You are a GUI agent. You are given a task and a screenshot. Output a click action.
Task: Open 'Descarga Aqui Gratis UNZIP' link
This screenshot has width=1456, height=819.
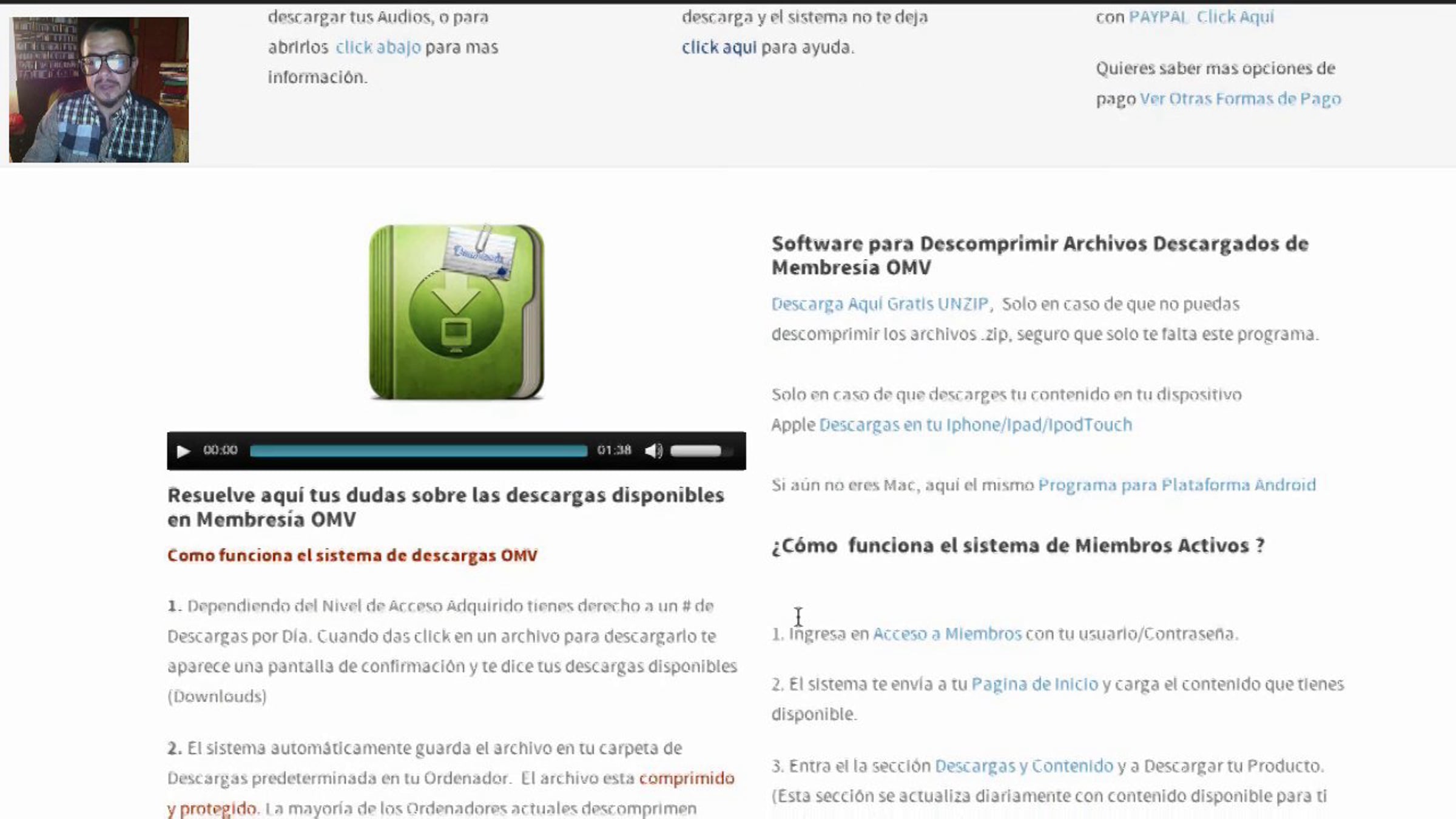(x=880, y=304)
